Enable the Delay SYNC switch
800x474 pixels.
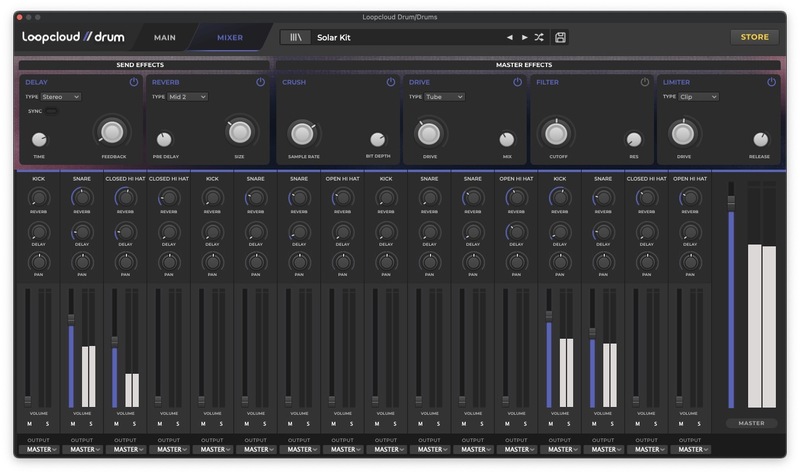pos(51,111)
